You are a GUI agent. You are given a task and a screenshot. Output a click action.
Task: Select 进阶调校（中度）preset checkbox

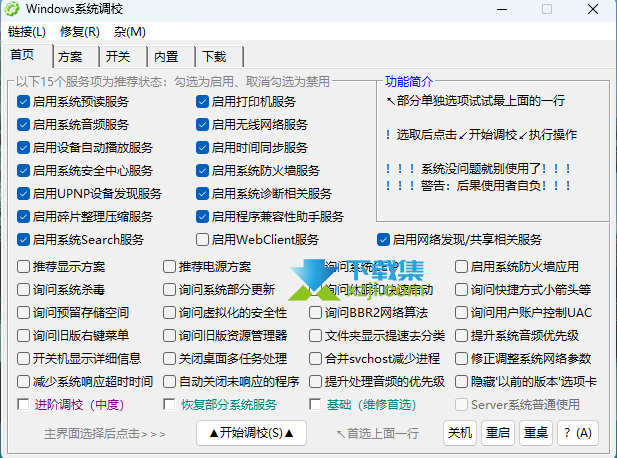click(x=23, y=404)
